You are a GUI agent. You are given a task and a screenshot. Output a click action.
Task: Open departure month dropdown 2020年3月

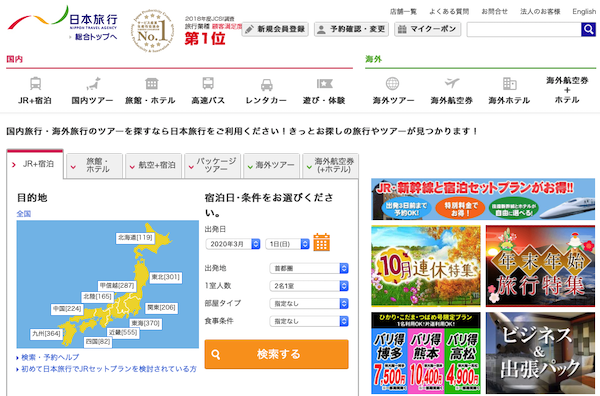233,244
